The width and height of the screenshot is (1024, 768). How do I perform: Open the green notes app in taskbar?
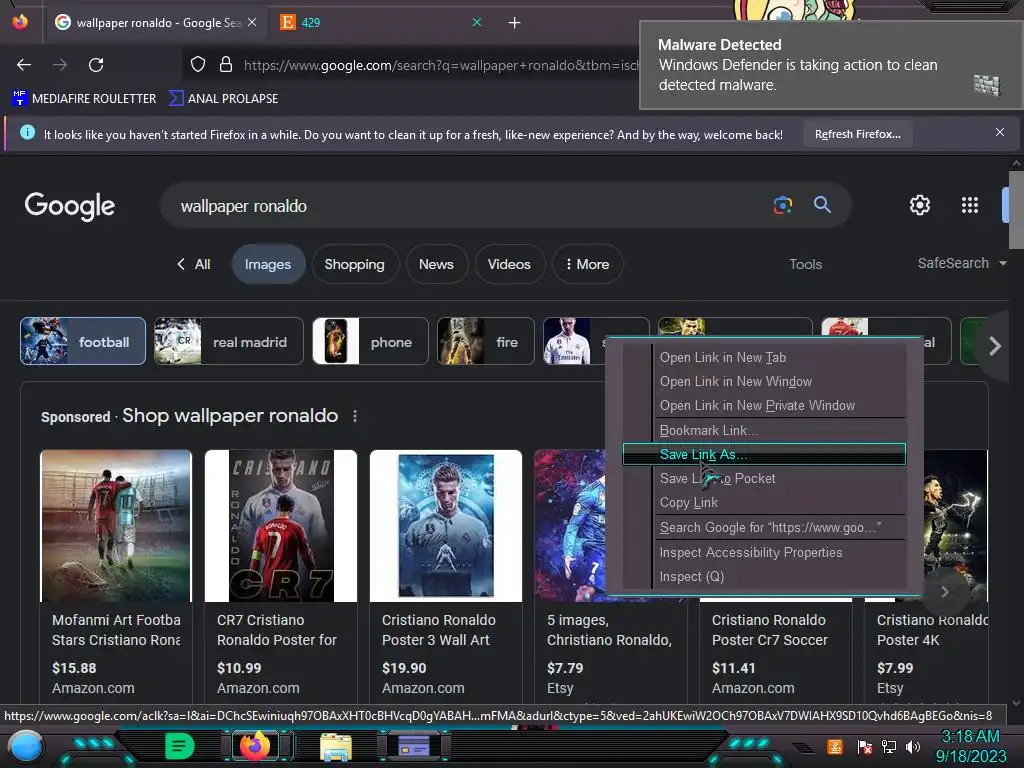coord(180,746)
